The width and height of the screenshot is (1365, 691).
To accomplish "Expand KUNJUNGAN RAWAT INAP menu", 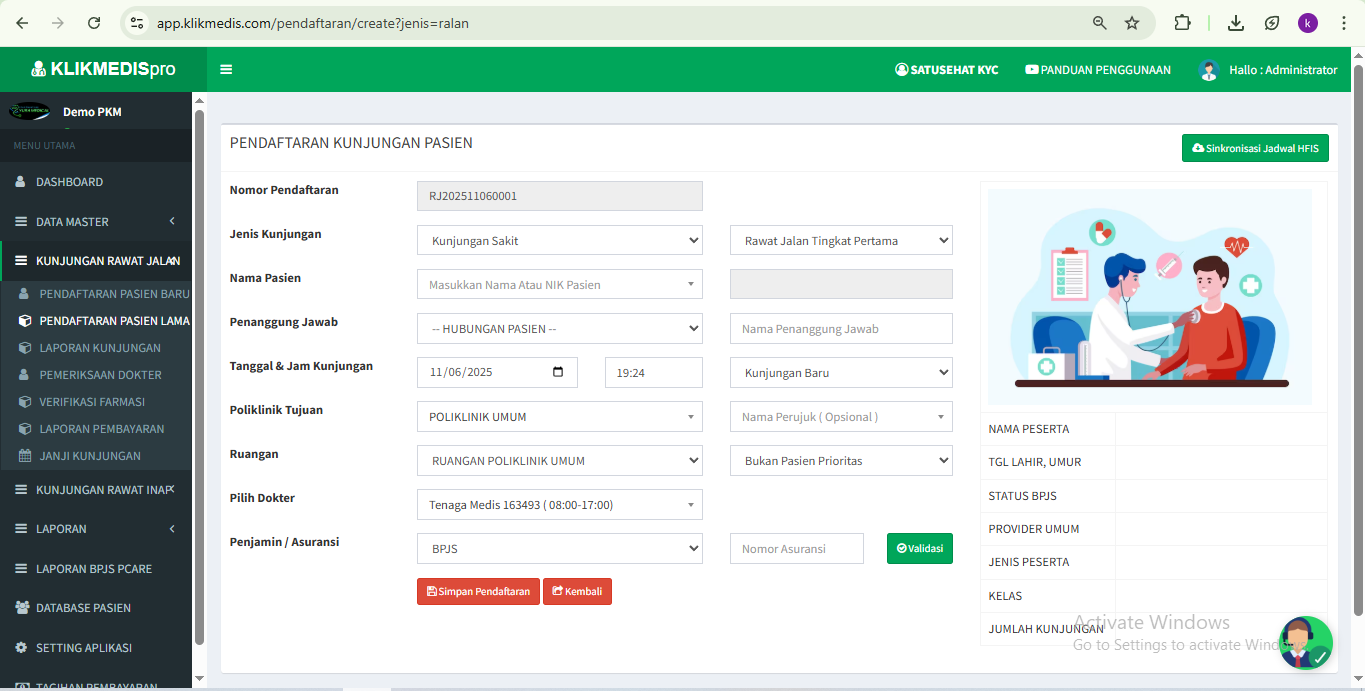I will pos(96,490).
